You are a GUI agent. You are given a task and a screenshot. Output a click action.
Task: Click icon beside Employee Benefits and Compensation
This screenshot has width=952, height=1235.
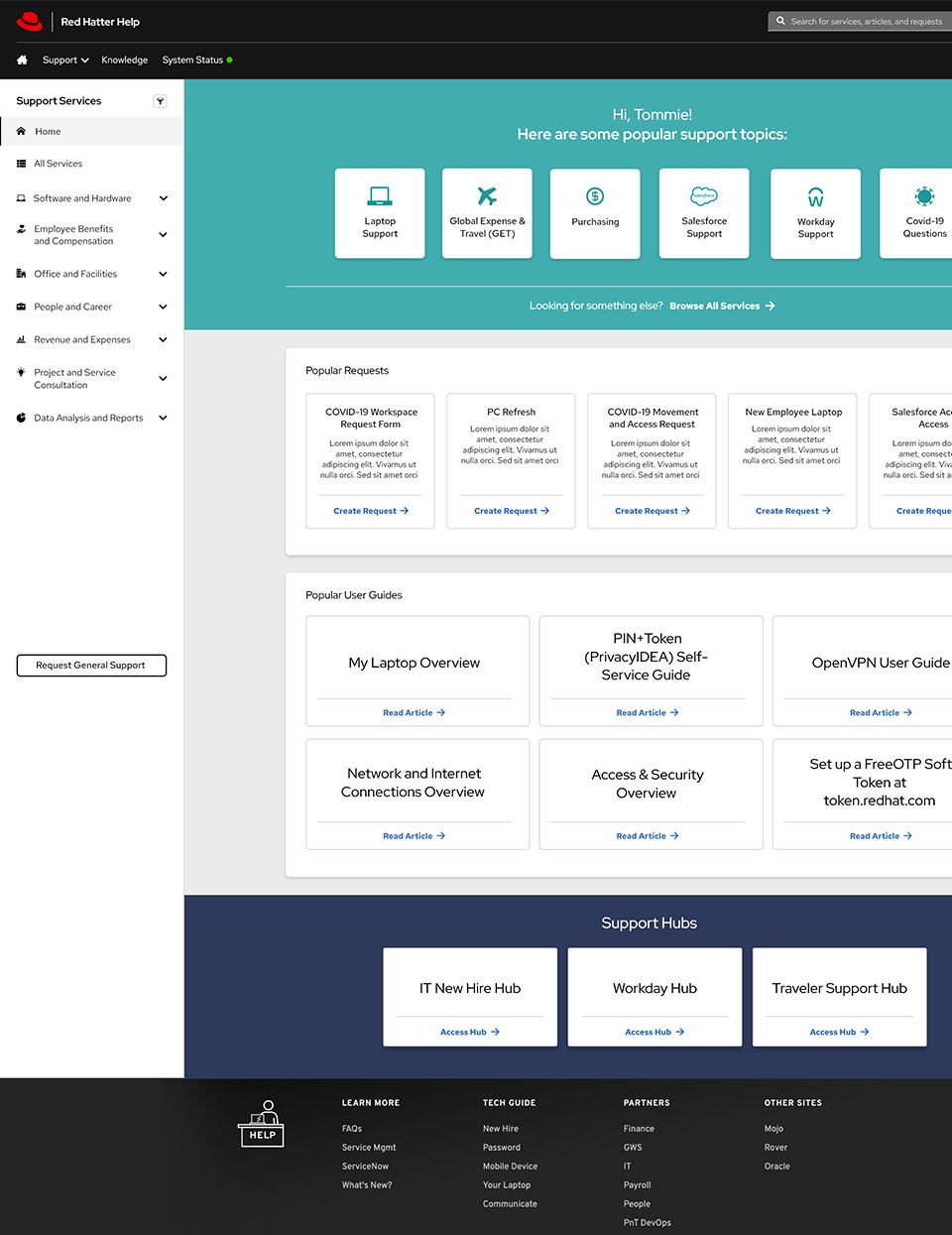coord(21,229)
